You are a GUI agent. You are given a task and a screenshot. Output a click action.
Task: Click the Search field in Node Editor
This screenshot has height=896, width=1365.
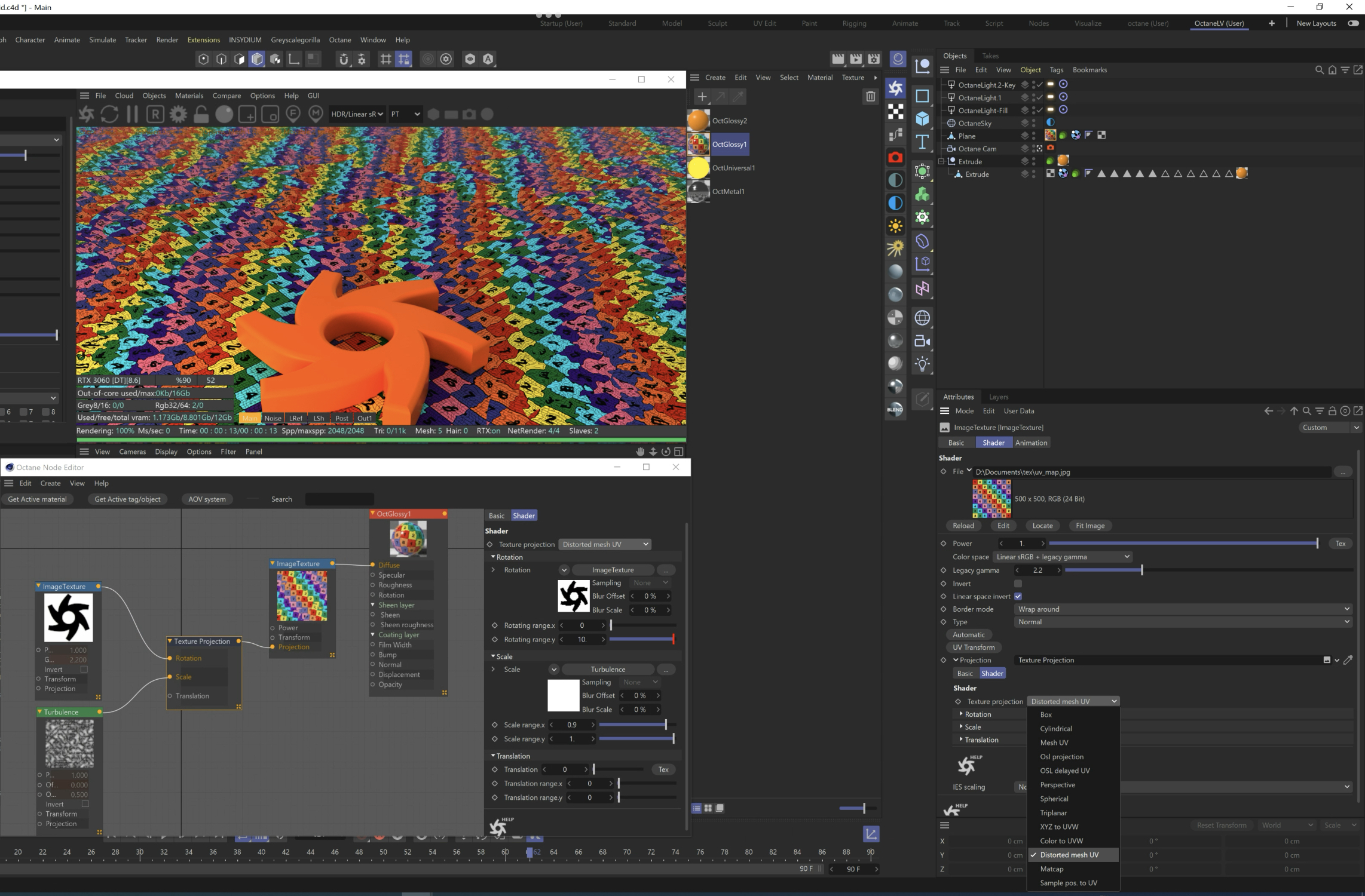click(x=339, y=499)
